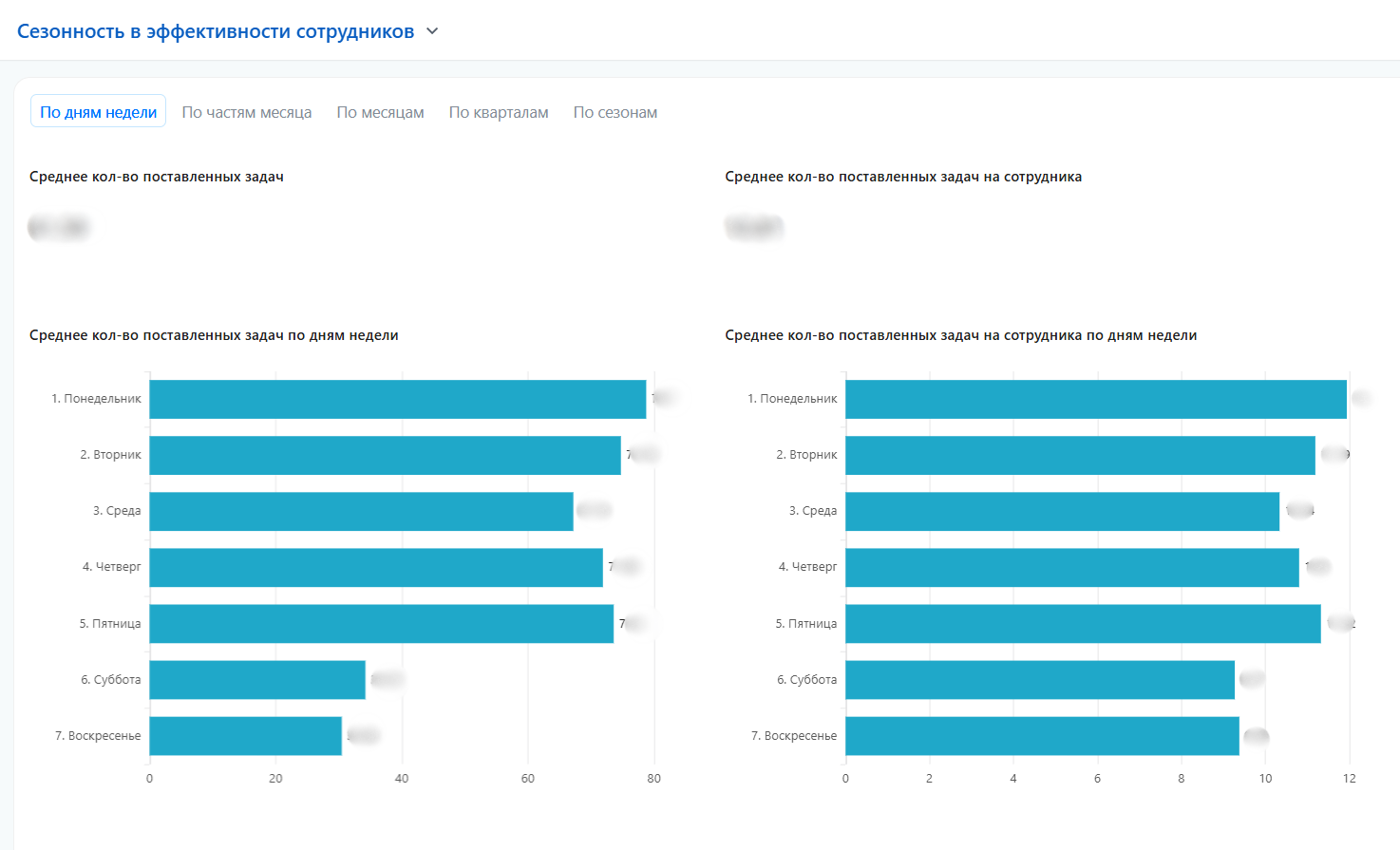This screenshot has height=850, width=1400.
Task: Select the «По дням недели» tab
Action: pyautogui.click(x=98, y=112)
